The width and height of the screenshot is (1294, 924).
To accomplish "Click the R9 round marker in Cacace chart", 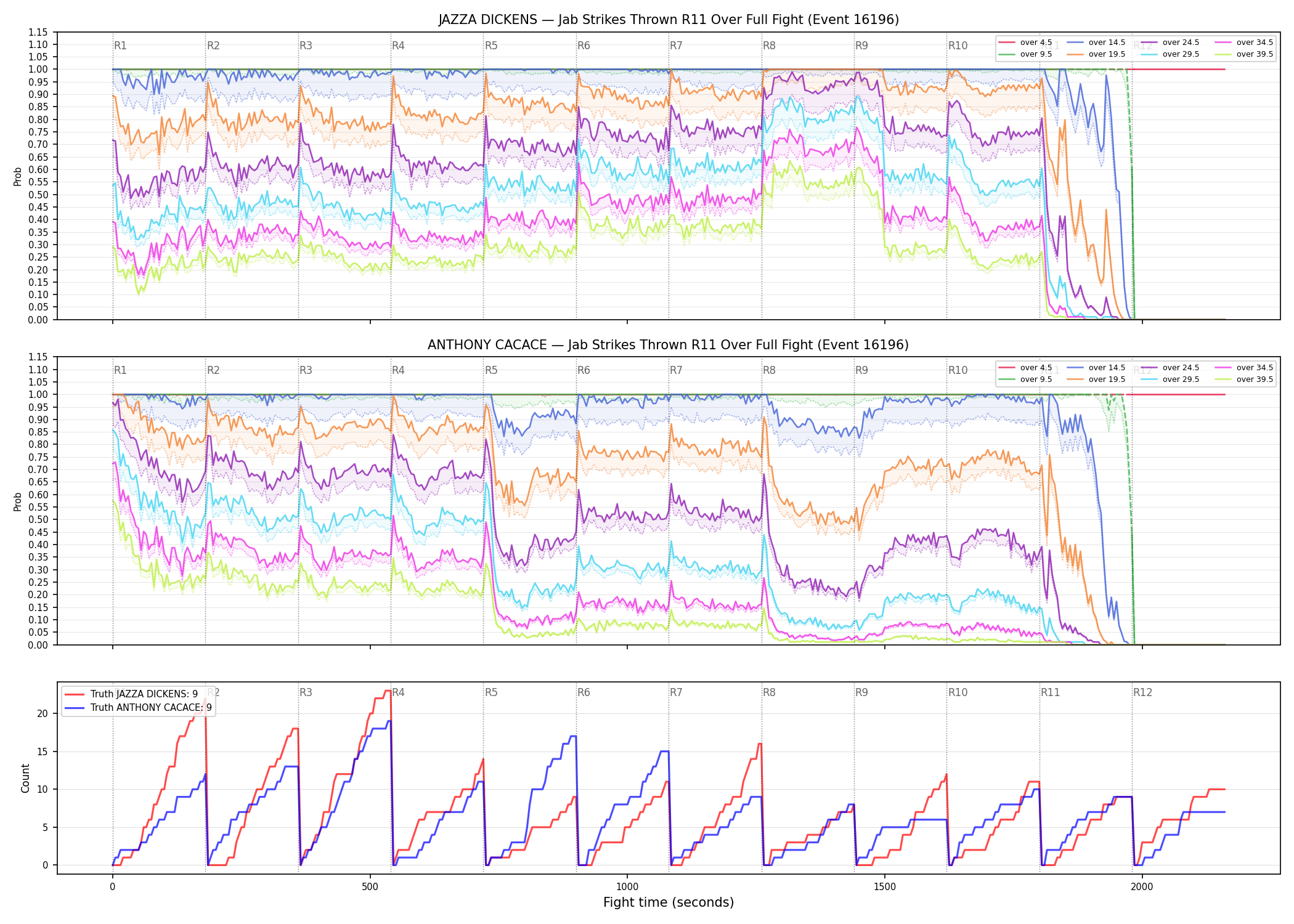I will (x=861, y=370).
